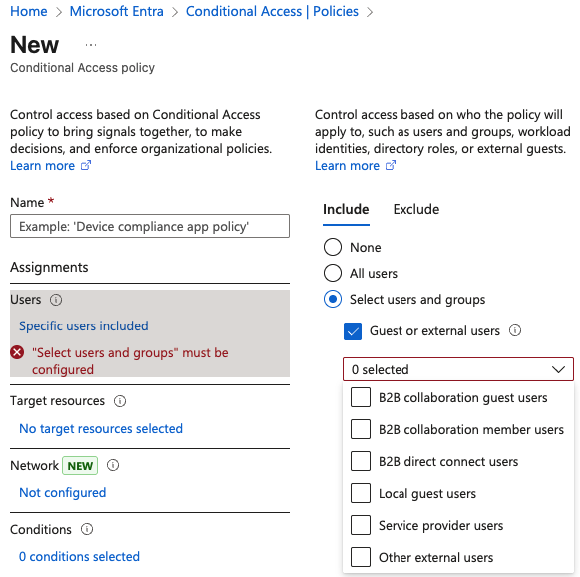
Task: Open the 0 conditions selected link
Action: click(80, 556)
